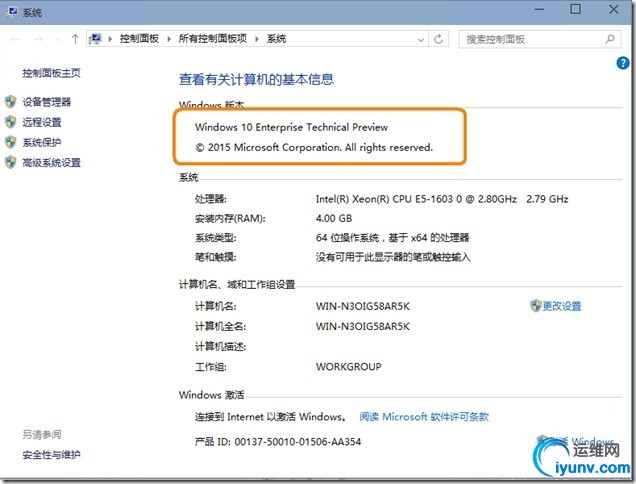The image size is (636, 484).
Task: Open 高级系统设置 link
Action: 52,163
